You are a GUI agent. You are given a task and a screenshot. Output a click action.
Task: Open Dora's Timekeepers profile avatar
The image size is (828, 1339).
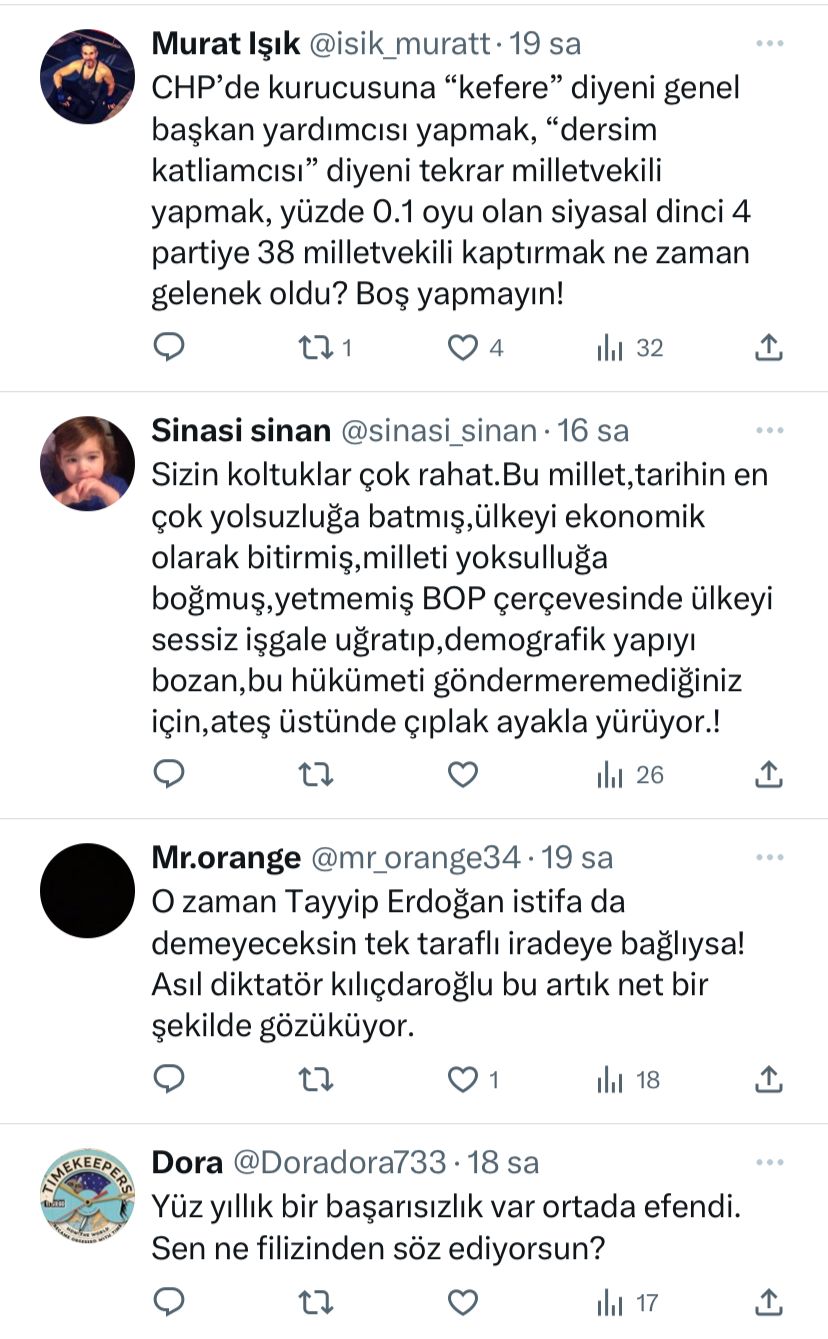point(87,1195)
